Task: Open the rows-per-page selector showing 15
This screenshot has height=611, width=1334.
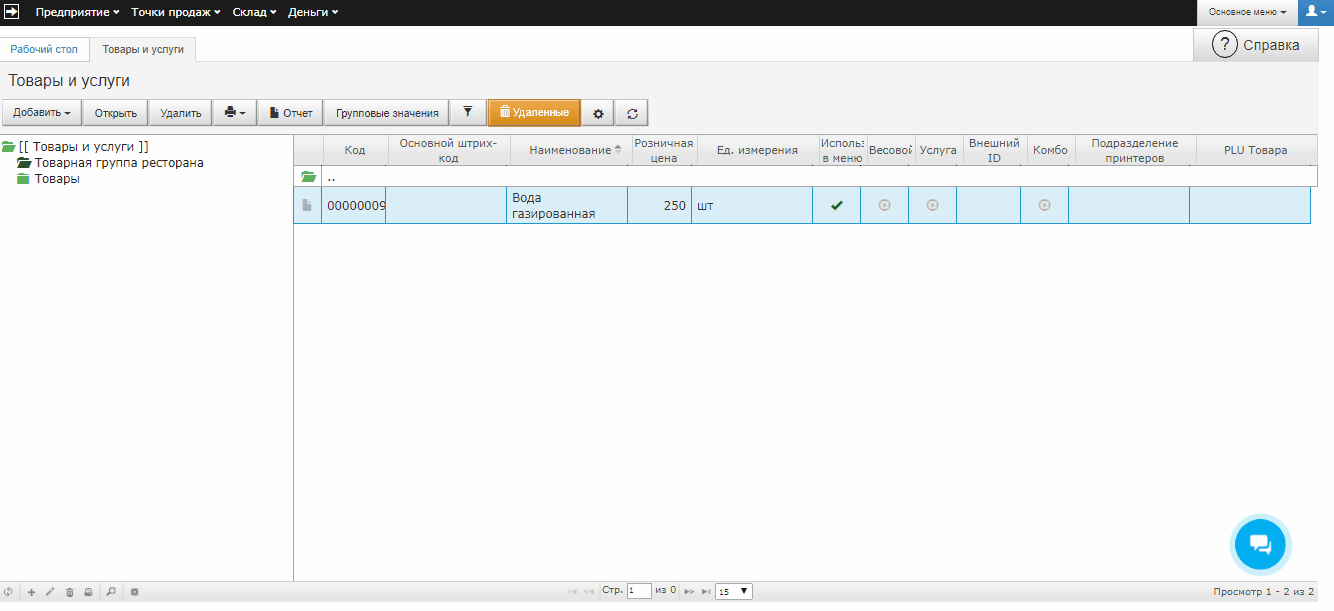Action: pos(733,592)
